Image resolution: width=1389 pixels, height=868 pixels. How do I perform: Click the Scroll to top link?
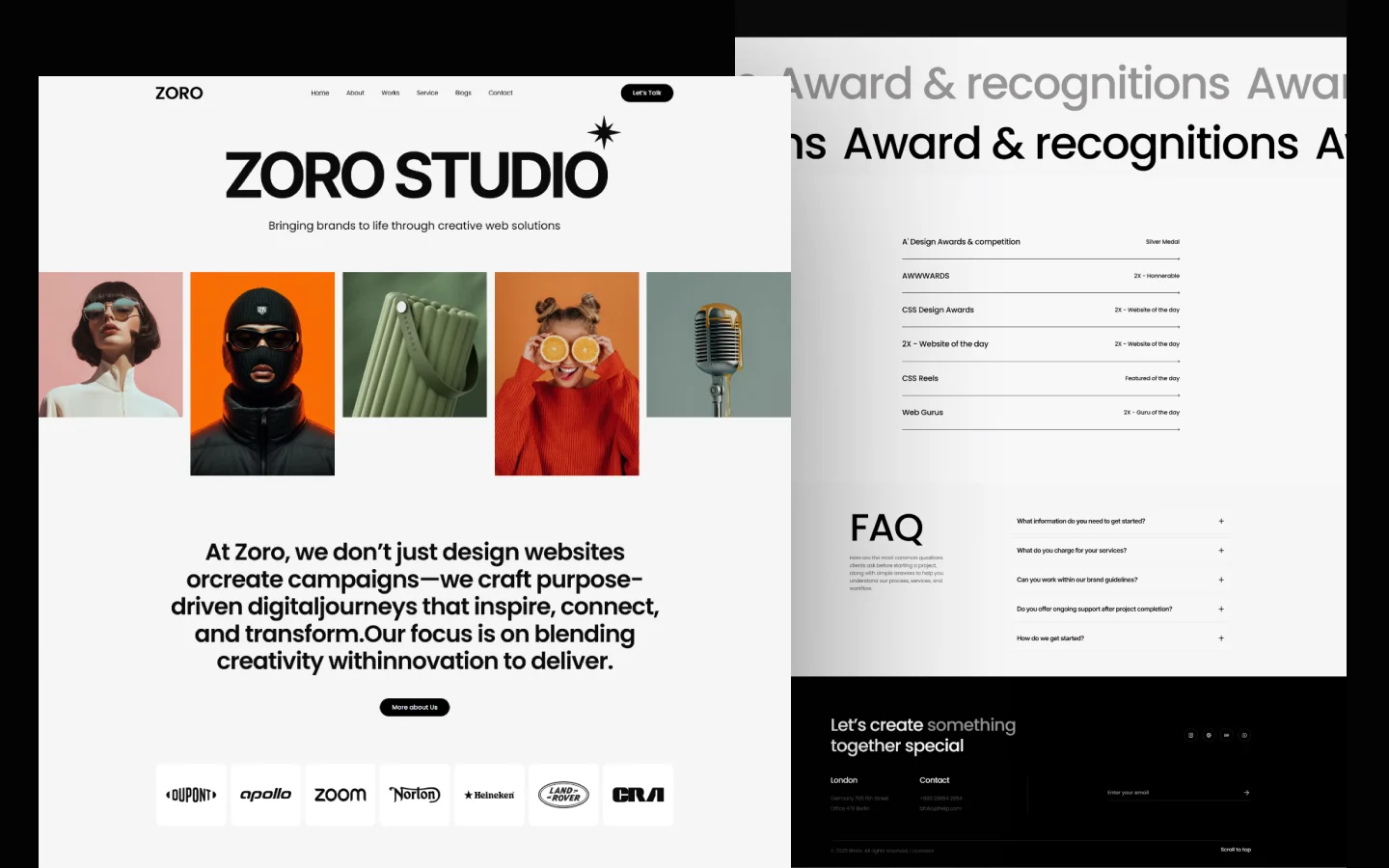(x=1235, y=850)
